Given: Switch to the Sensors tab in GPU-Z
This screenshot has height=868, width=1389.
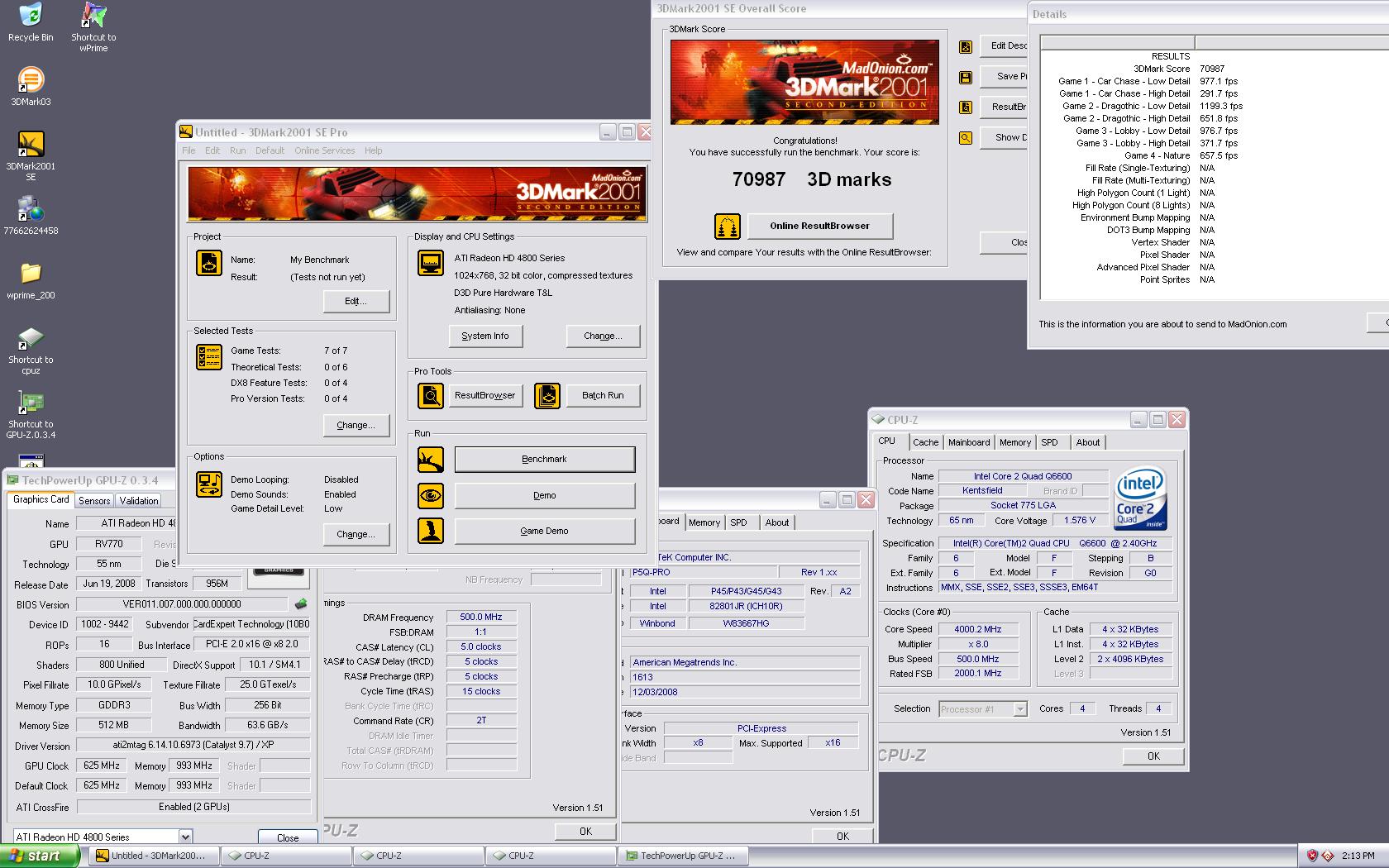Looking at the screenshot, I should click(94, 501).
